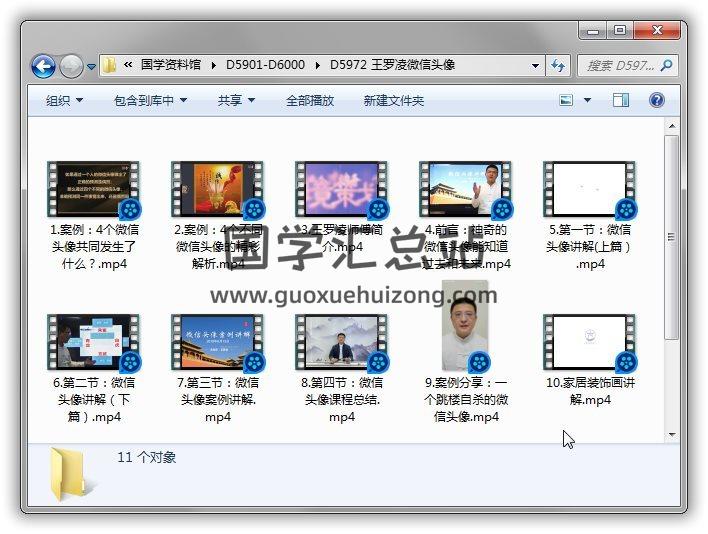
Task: Expand the recent pages dropdown arrow
Action: 92,68
